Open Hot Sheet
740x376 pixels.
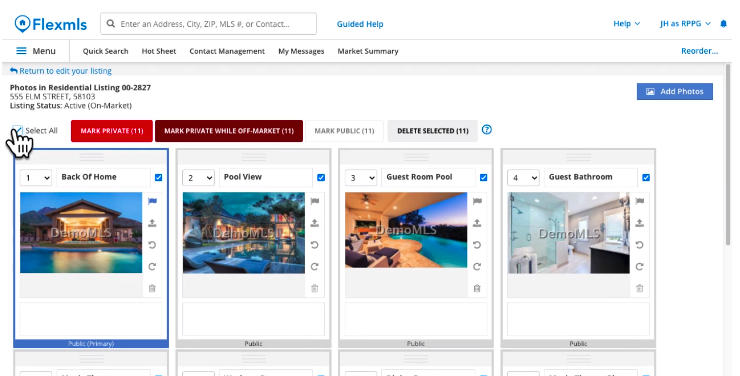[159, 51]
